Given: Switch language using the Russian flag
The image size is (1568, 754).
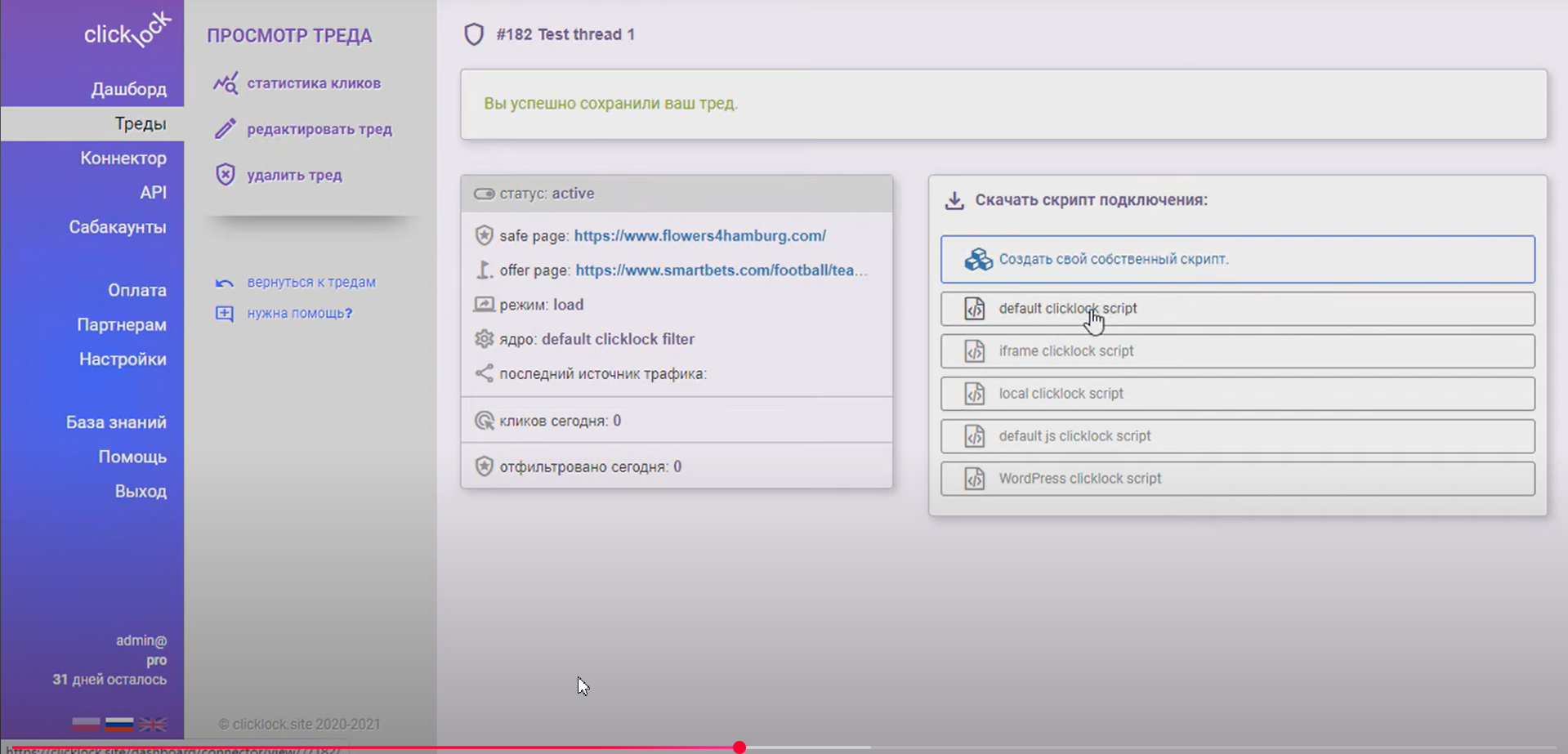Looking at the screenshot, I should click(x=119, y=724).
